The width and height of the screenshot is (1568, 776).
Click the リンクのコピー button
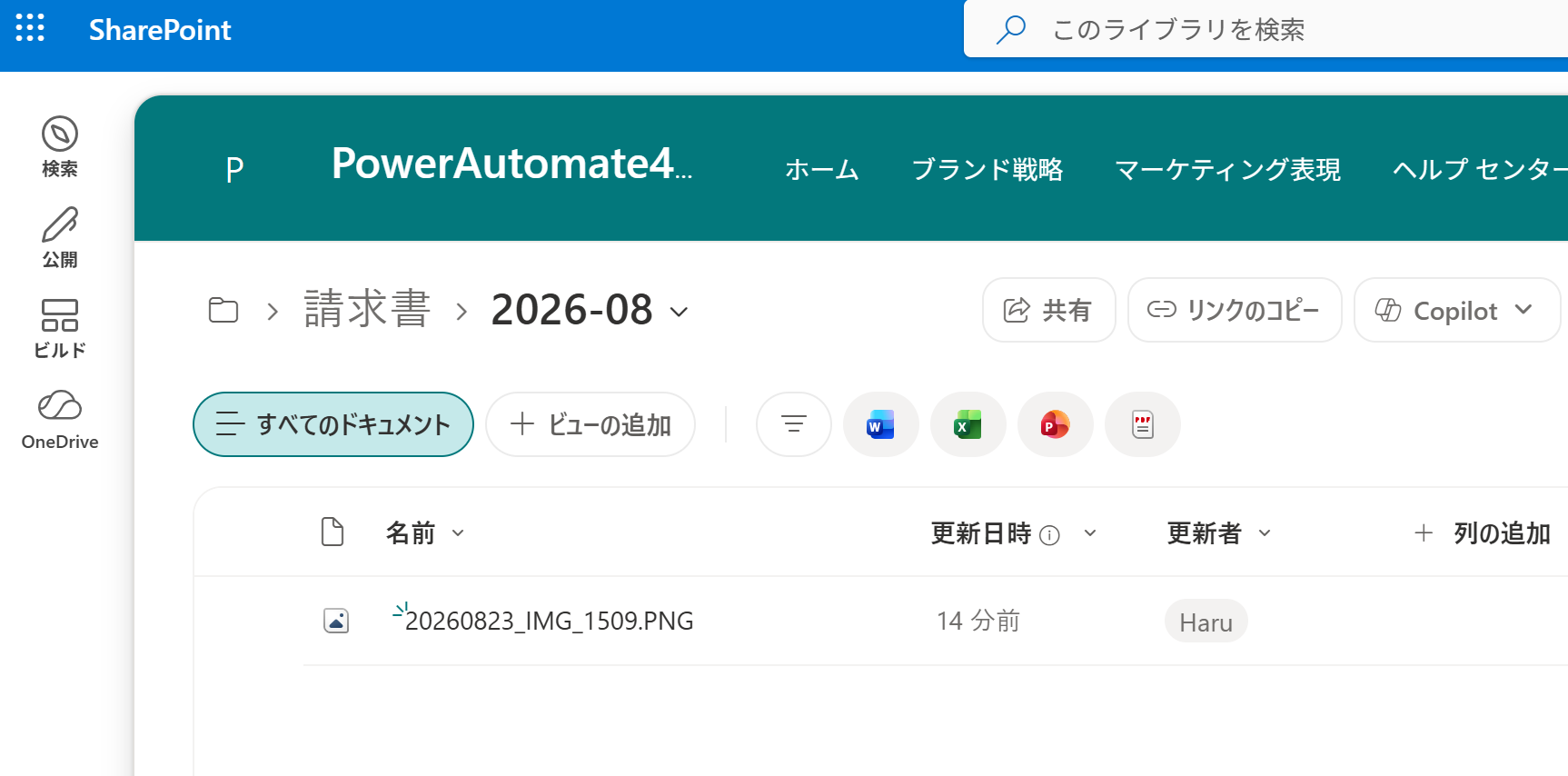click(1235, 310)
